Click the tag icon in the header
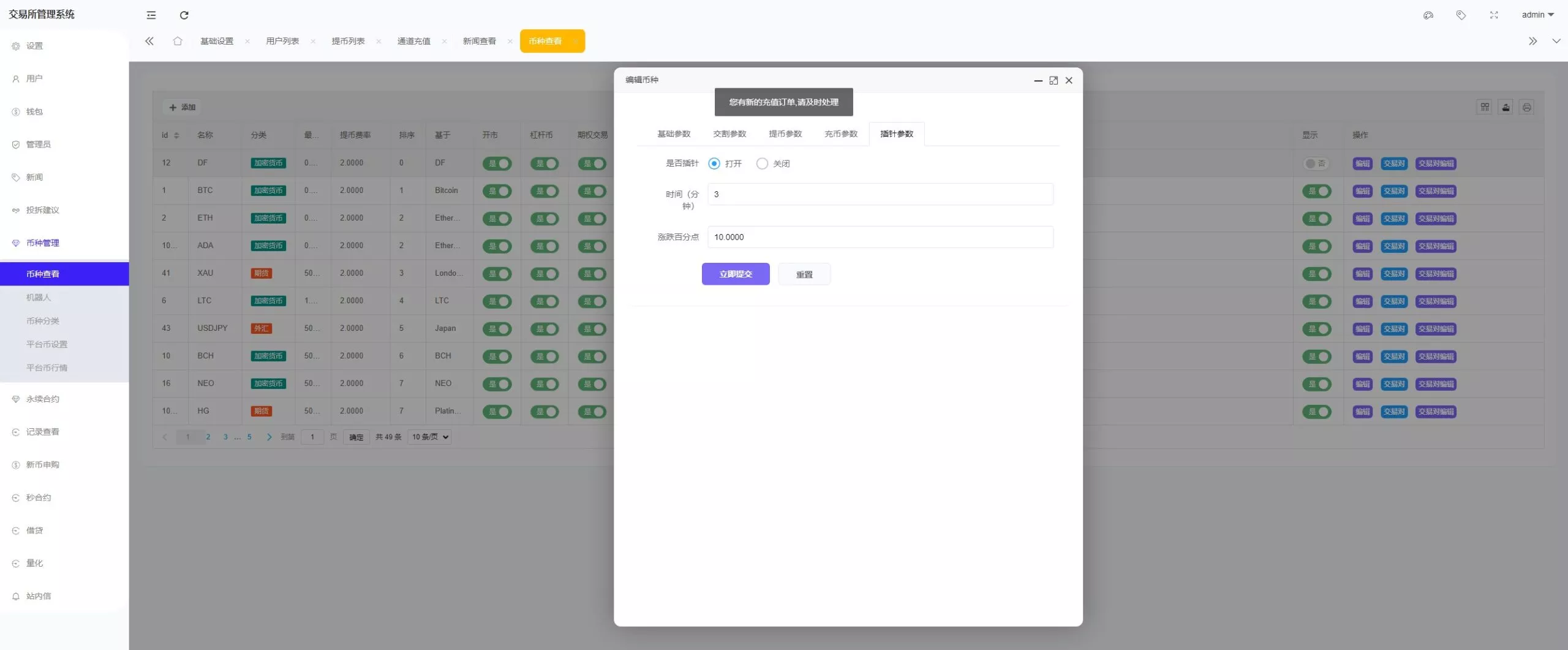 click(1461, 15)
